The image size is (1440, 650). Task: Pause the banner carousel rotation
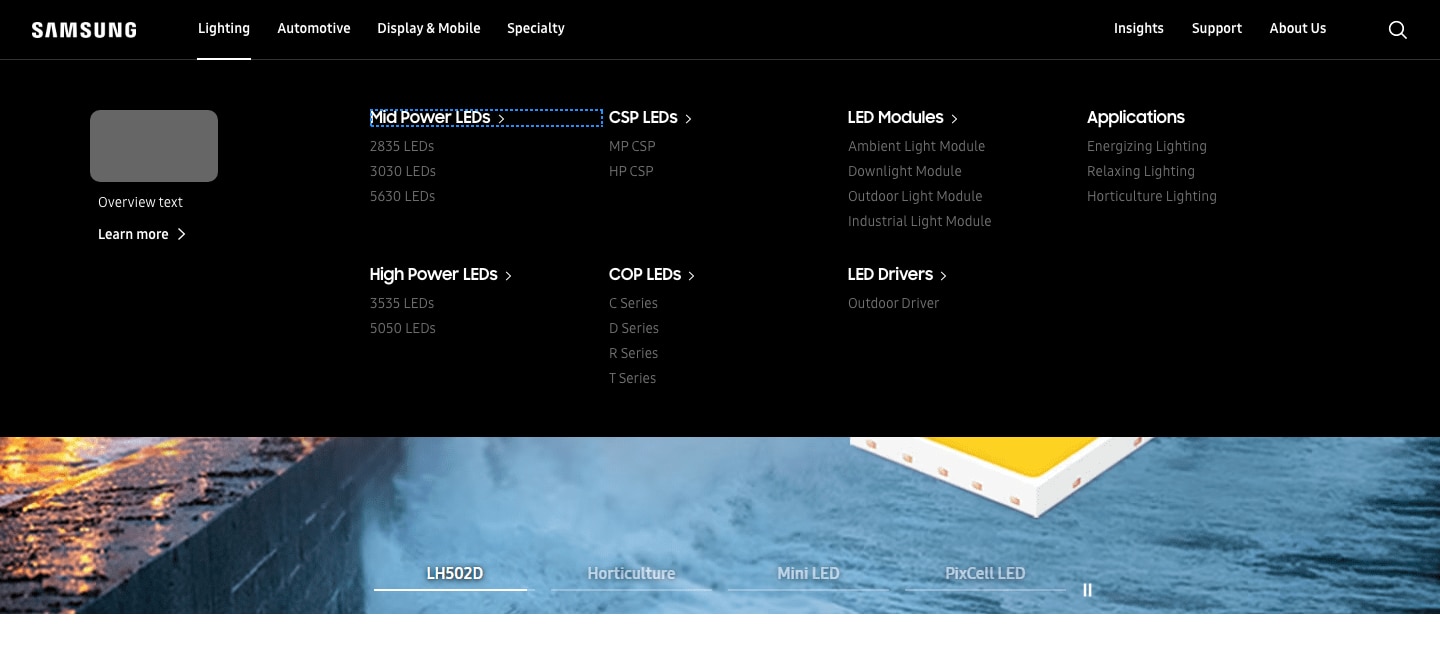(x=1087, y=590)
